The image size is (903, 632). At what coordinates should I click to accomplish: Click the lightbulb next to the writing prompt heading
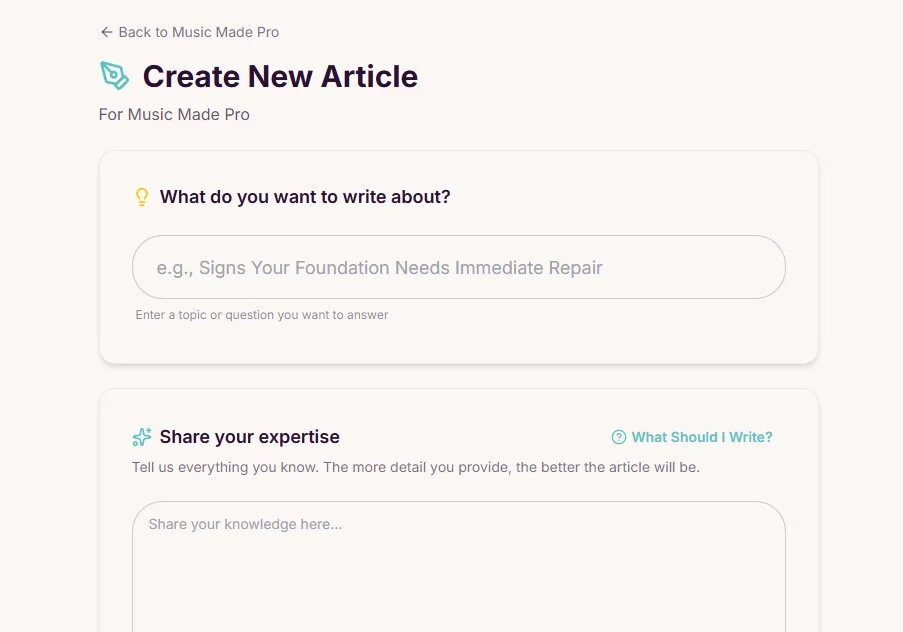[141, 197]
